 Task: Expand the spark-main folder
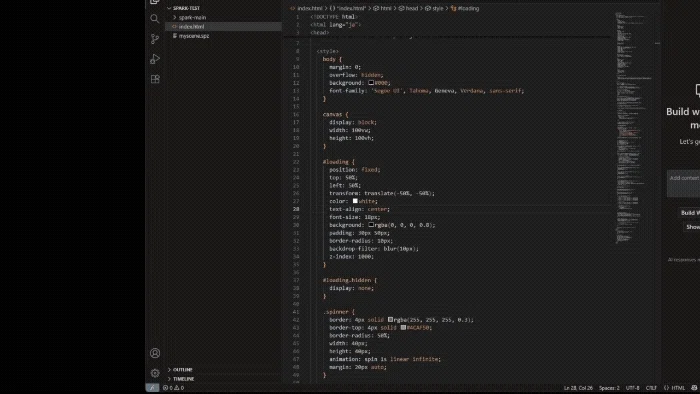pyautogui.click(x=192, y=17)
